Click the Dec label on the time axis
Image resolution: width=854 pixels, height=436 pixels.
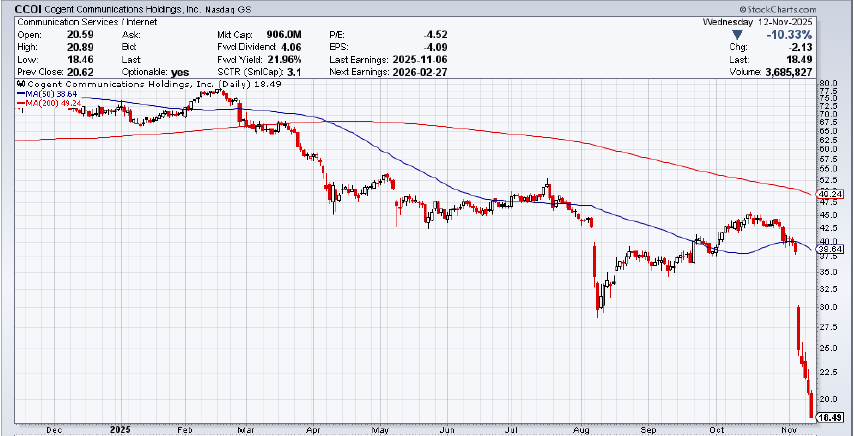(54, 429)
